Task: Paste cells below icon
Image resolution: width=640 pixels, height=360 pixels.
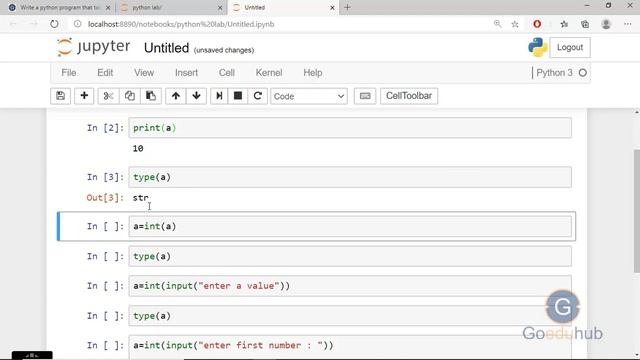Action: [x=151, y=96]
